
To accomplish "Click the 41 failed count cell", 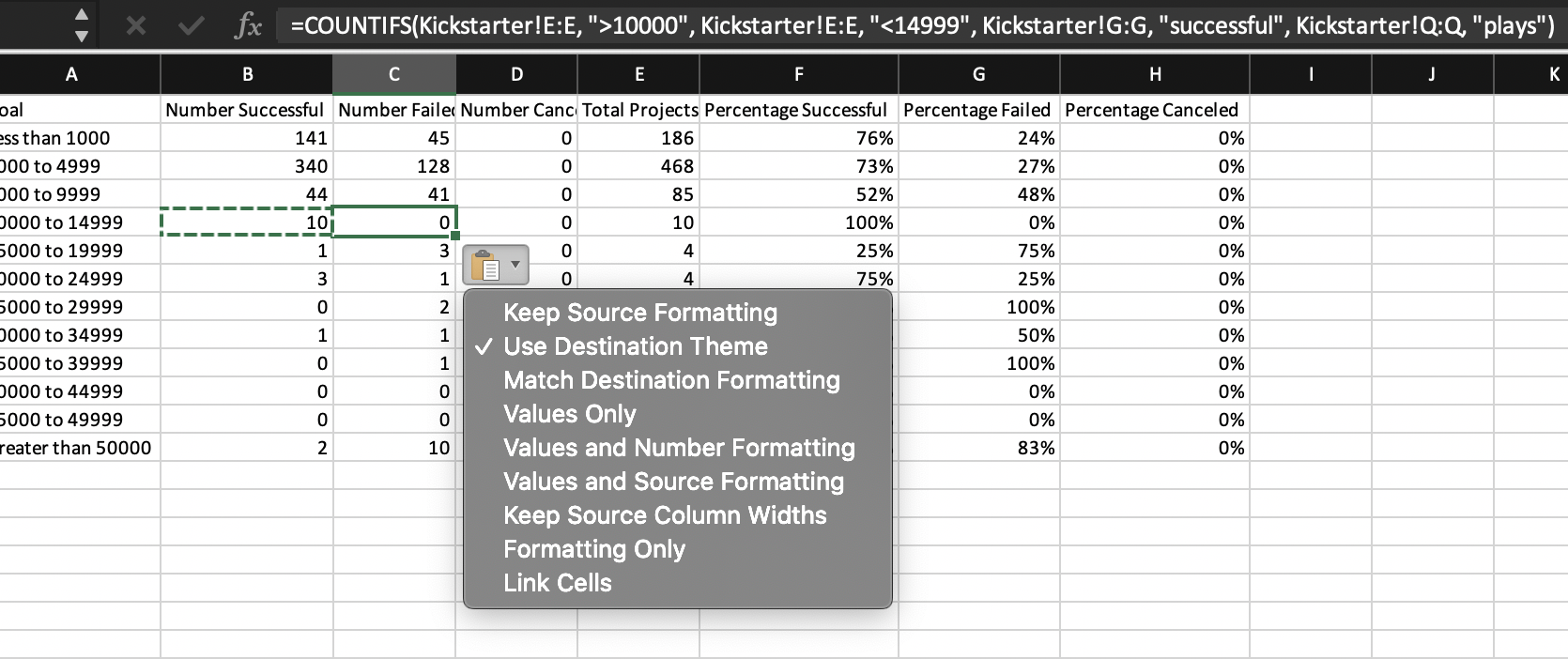I will [x=394, y=194].
